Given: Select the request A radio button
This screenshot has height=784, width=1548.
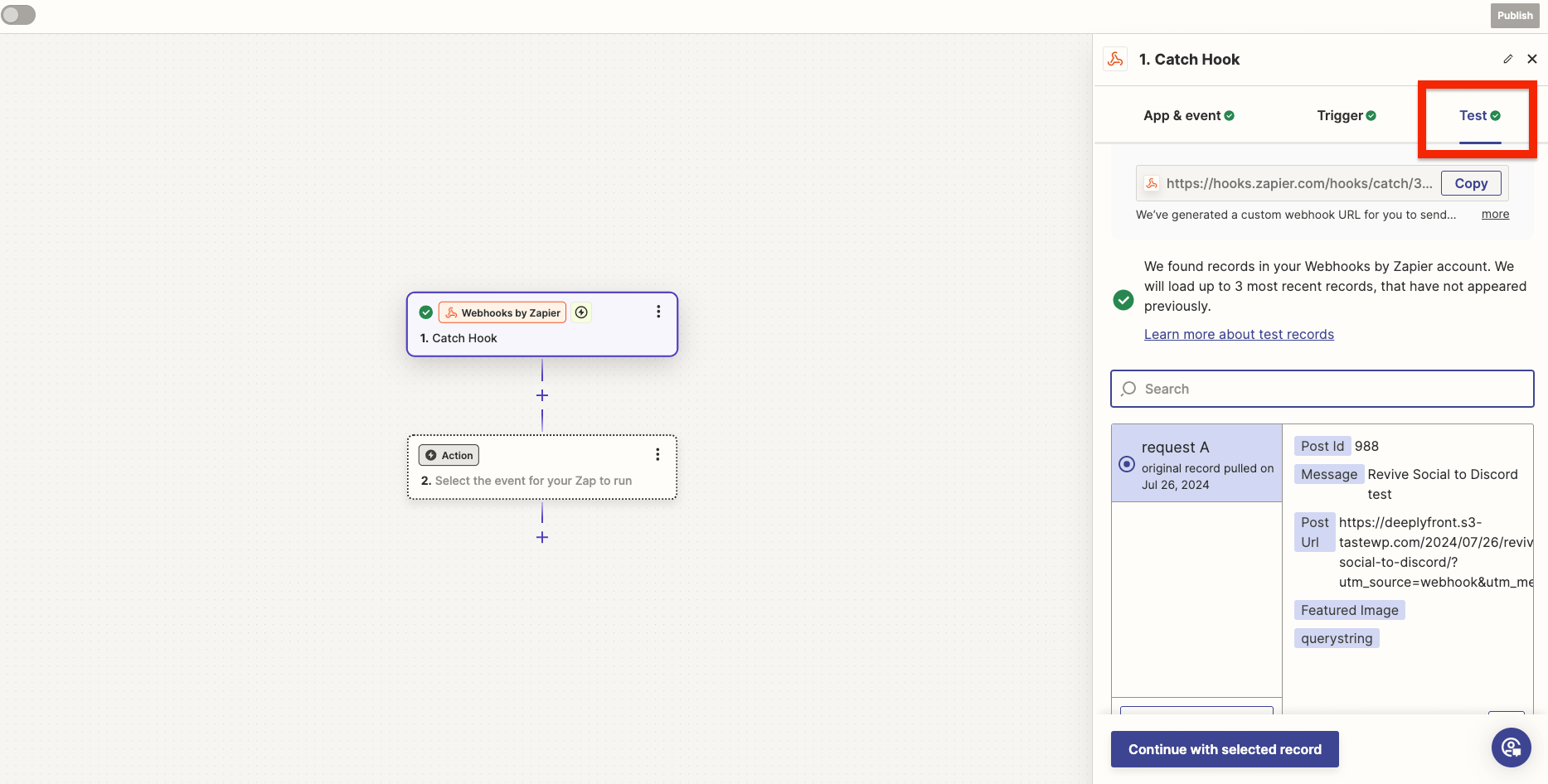Looking at the screenshot, I should (1127, 464).
